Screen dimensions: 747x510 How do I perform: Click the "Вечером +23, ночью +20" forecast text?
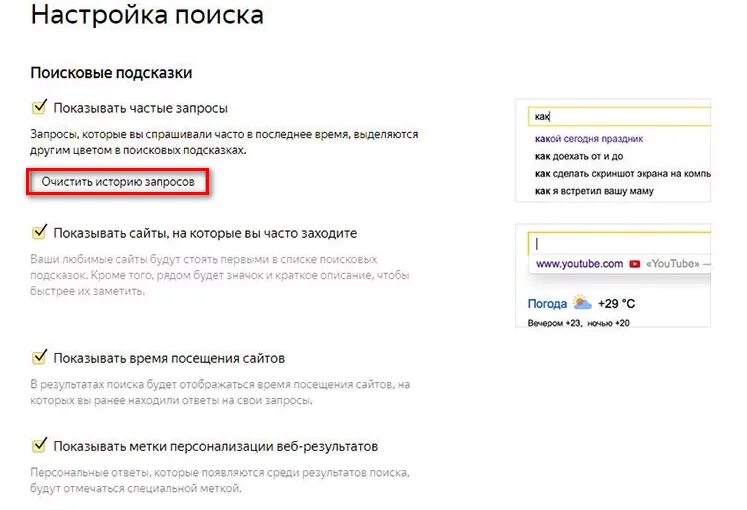[x=579, y=322]
